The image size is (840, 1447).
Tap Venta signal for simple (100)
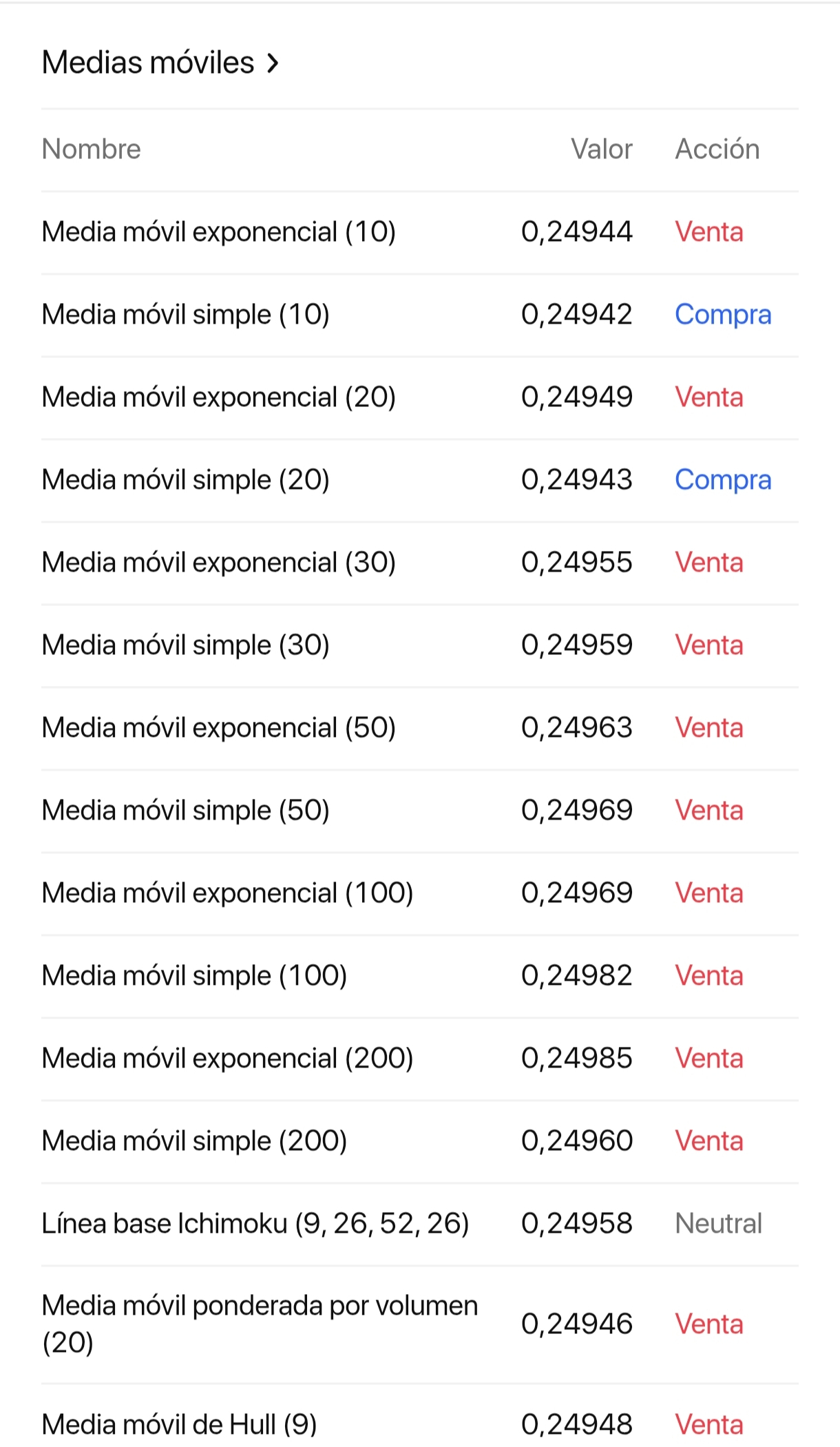709,976
